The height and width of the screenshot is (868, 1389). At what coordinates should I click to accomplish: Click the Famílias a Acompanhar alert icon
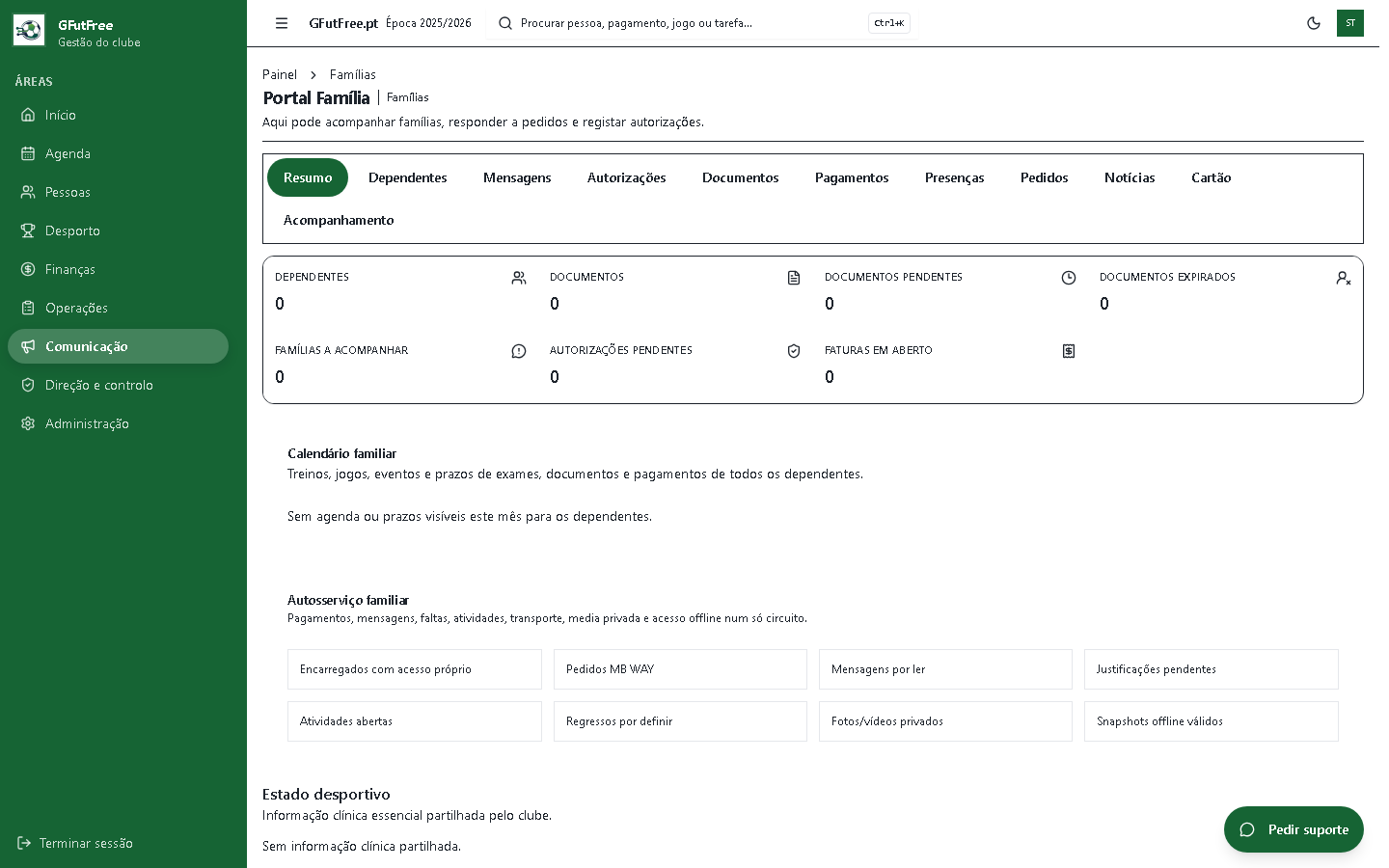(519, 351)
